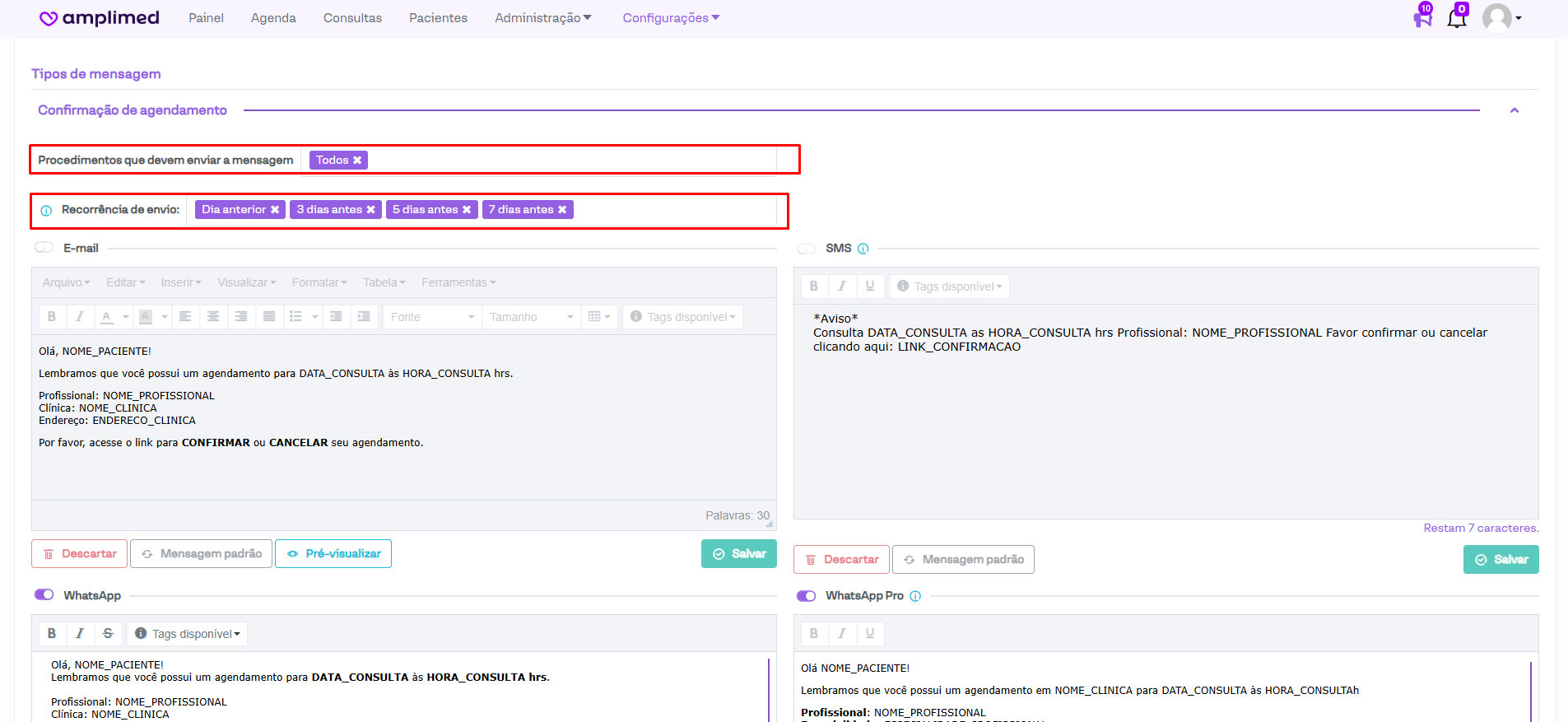Click the info icon beside WhatsApp Pro
Viewport: 1568px width, 722px height.
pos(915,596)
